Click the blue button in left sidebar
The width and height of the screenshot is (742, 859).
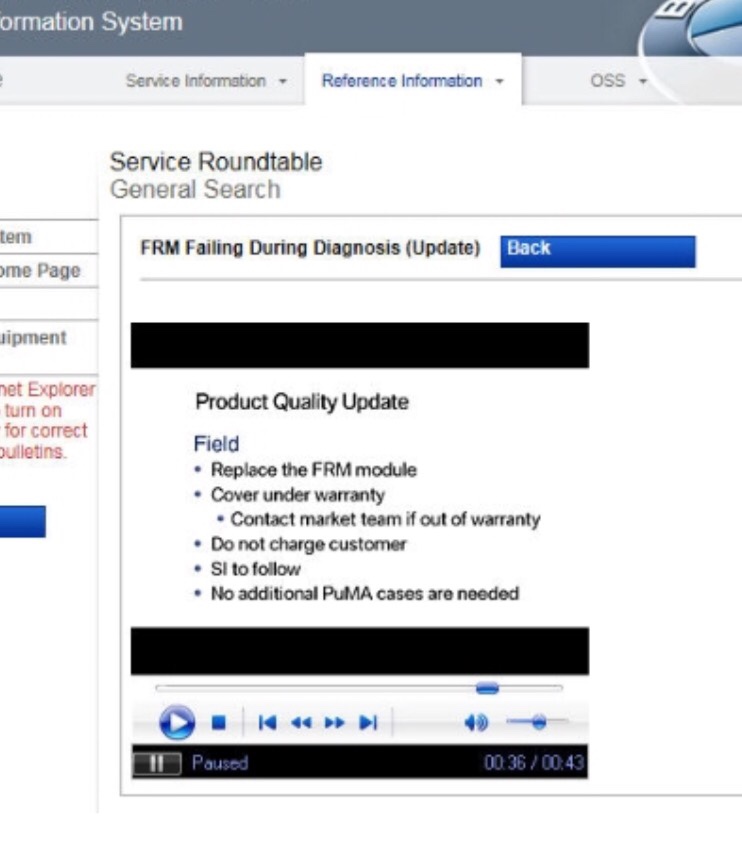(22, 521)
